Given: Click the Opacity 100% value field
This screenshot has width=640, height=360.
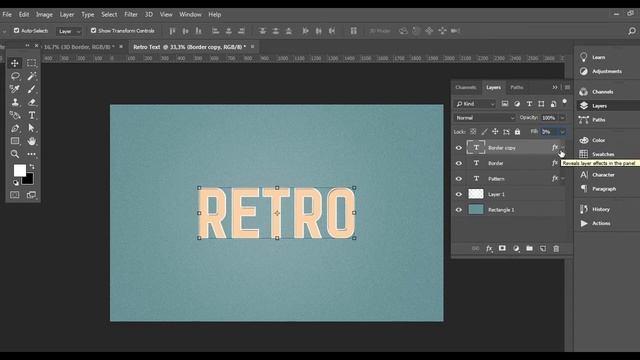Looking at the screenshot, I should (549, 118).
